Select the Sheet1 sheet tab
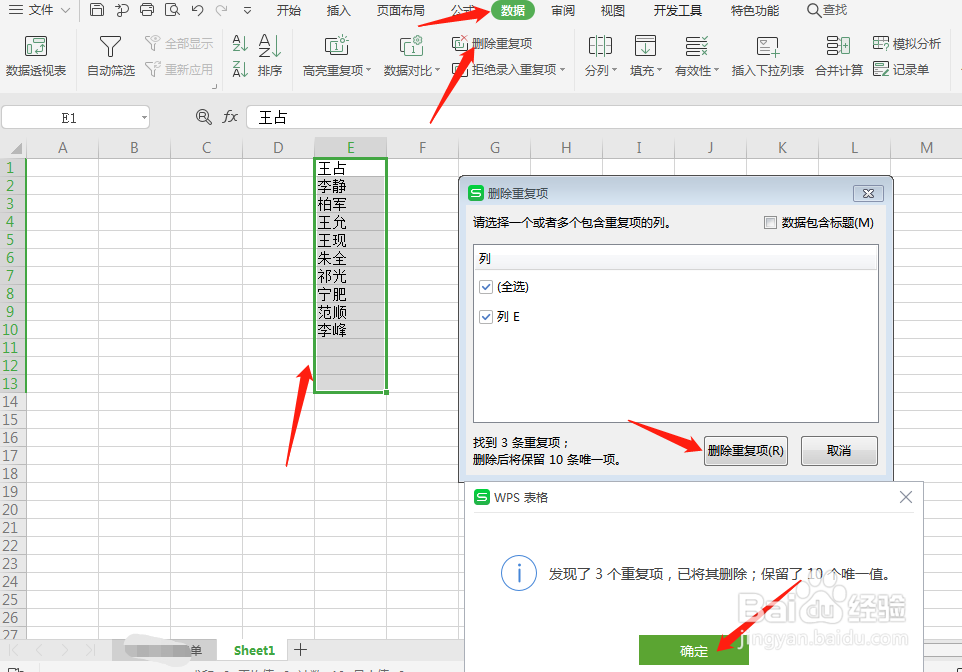Viewport: 962px width, 672px height. [254, 650]
